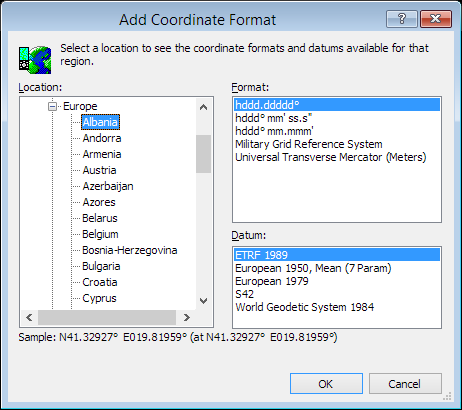Click the location list scroll up arrow
The height and width of the screenshot is (410, 462).
click(203, 107)
